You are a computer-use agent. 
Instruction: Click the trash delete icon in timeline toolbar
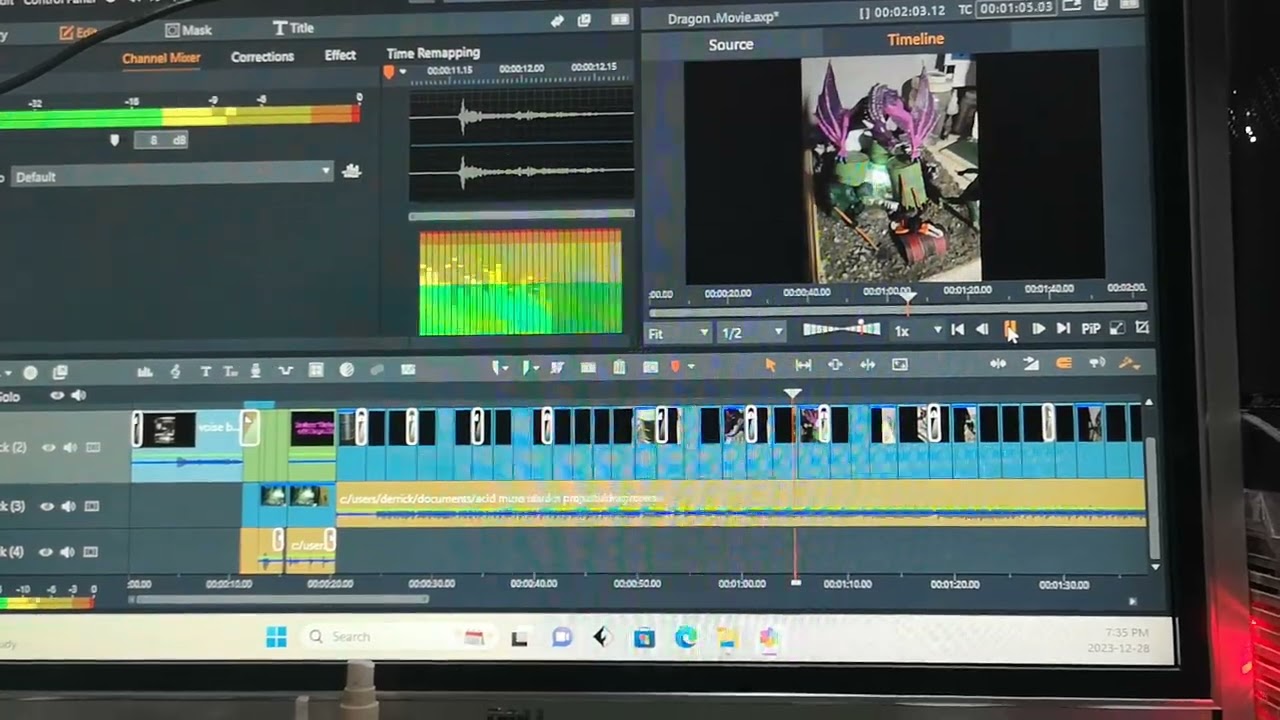(619, 367)
